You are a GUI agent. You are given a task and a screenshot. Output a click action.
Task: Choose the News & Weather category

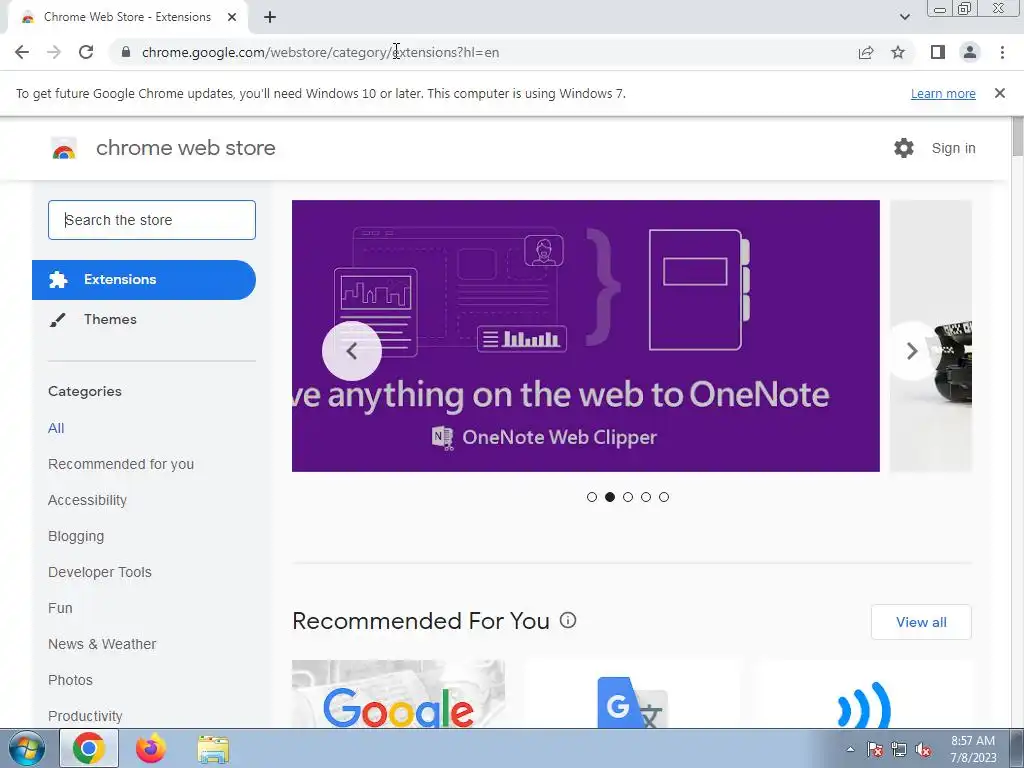102,644
